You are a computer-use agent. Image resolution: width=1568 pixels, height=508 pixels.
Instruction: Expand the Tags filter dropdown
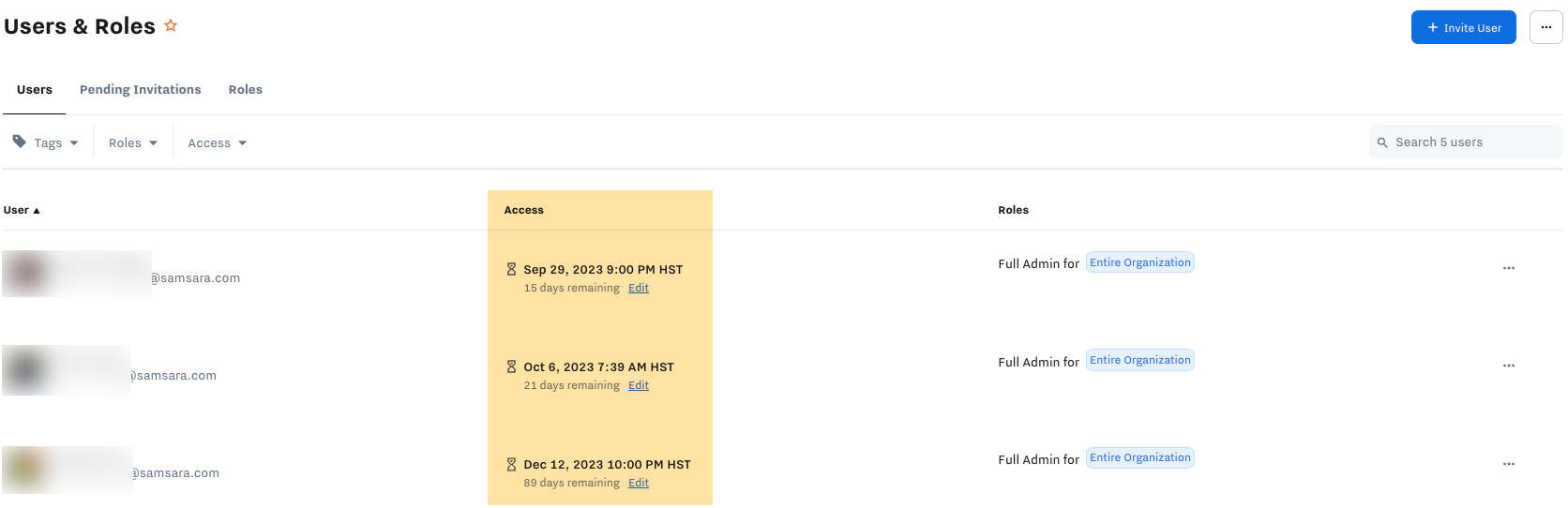point(46,142)
